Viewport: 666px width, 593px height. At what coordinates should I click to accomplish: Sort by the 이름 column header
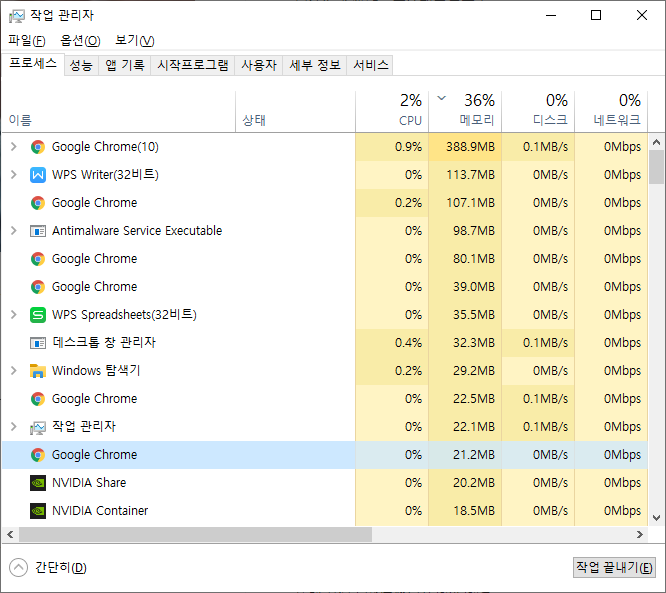point(119,111)
